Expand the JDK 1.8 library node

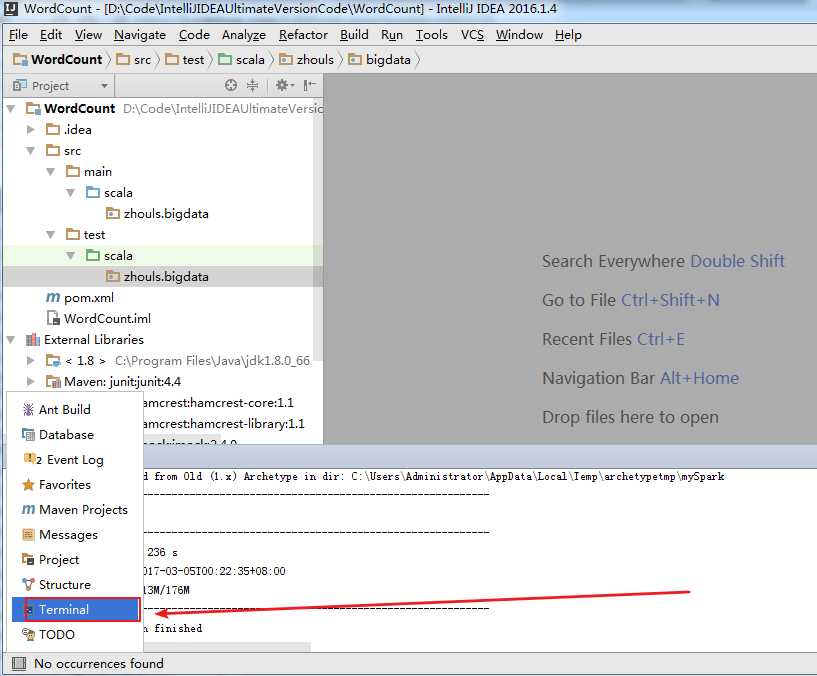(30, 361)
